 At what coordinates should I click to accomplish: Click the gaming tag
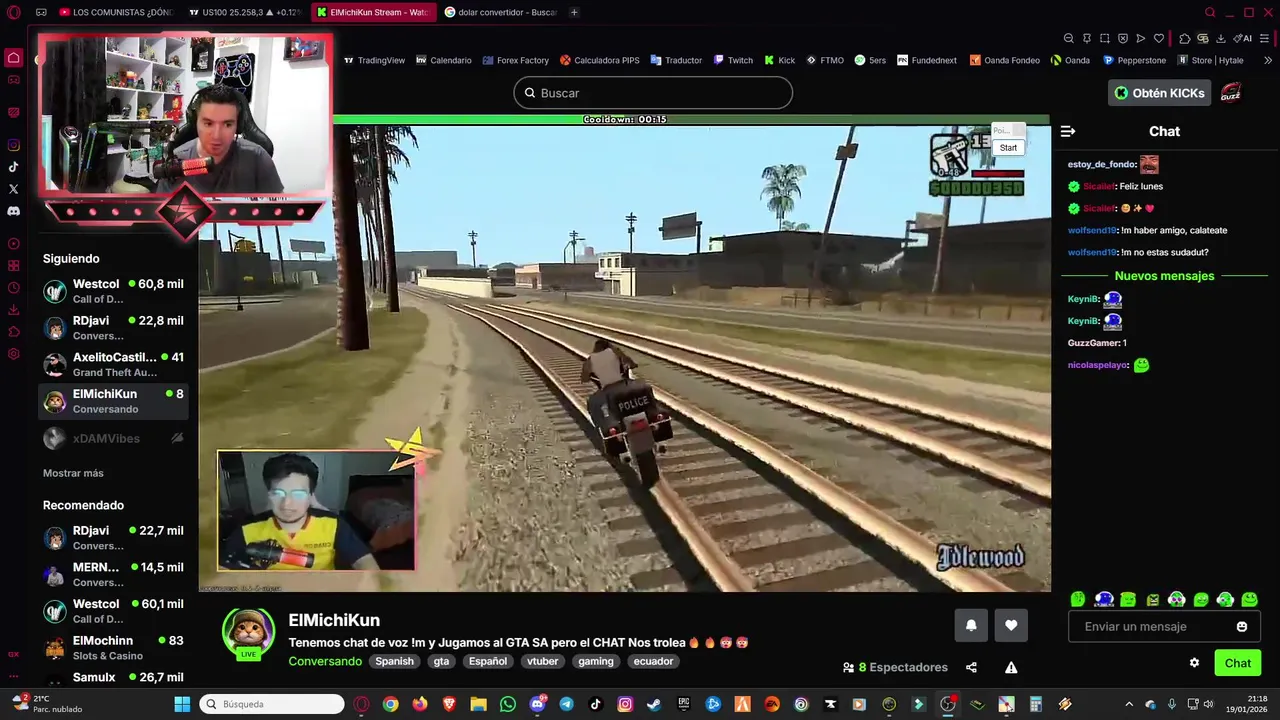click(596, 661)
